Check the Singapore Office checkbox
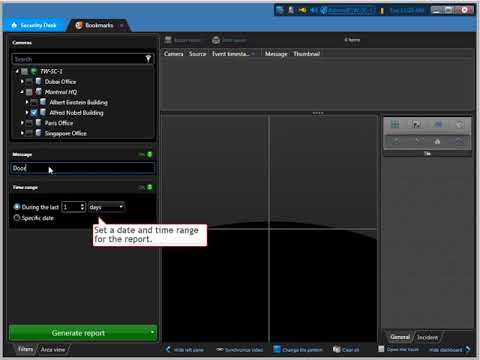 click(x=29, y=133)
